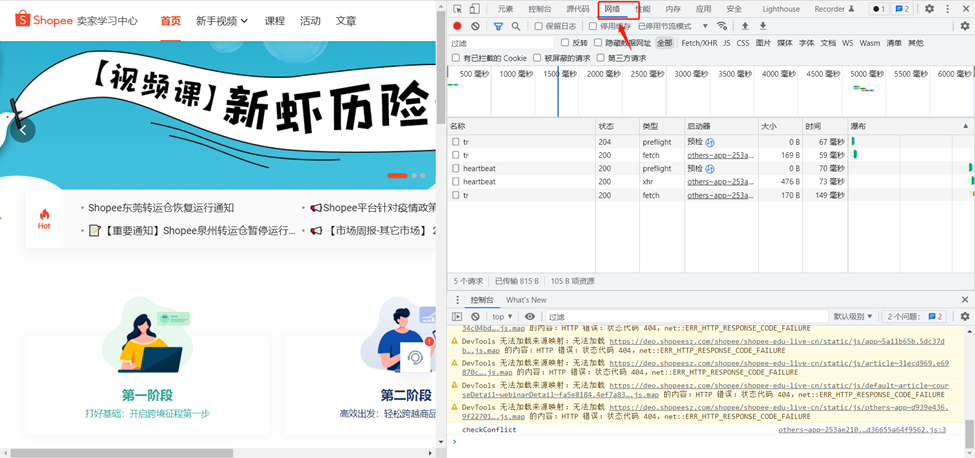Tick the 隐藏数据网址 checkbox
The width and height of the screenshot is (975, 458).
[598, 43]
